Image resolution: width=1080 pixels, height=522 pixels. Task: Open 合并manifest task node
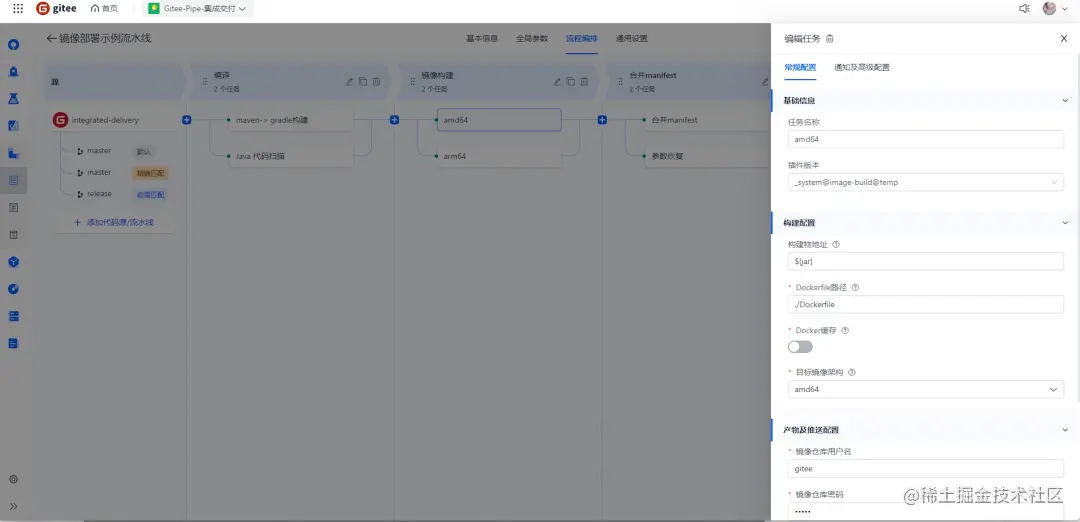707,120
